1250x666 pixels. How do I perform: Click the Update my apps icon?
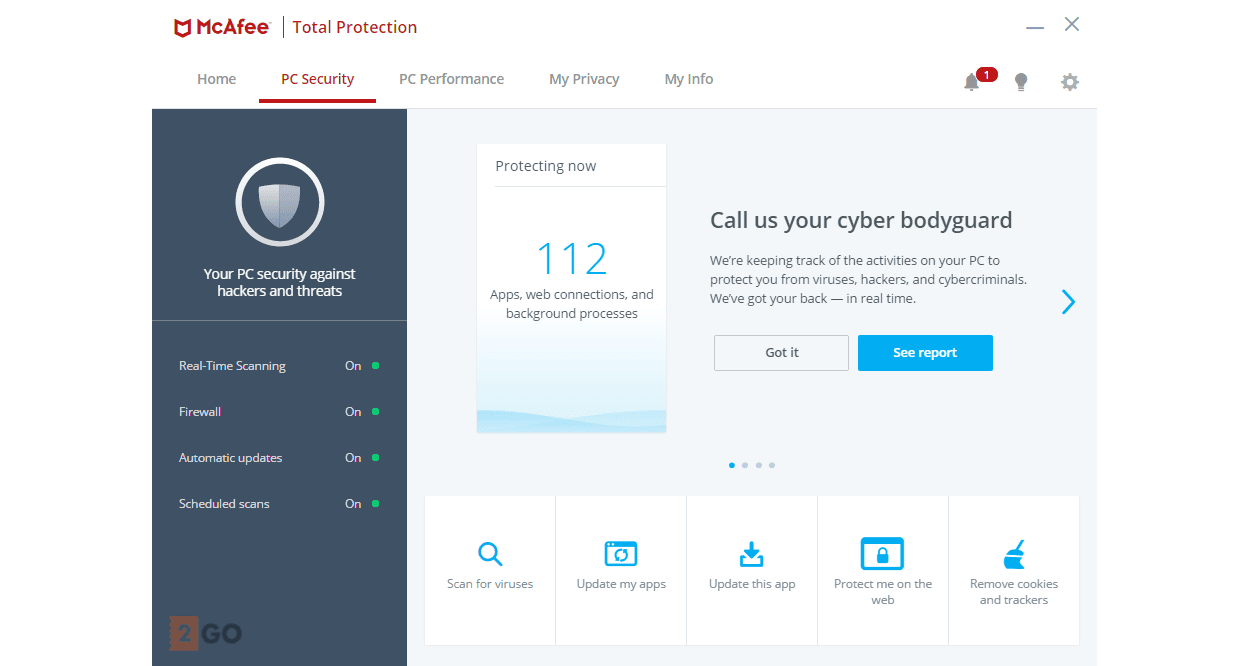pos(621,553)
